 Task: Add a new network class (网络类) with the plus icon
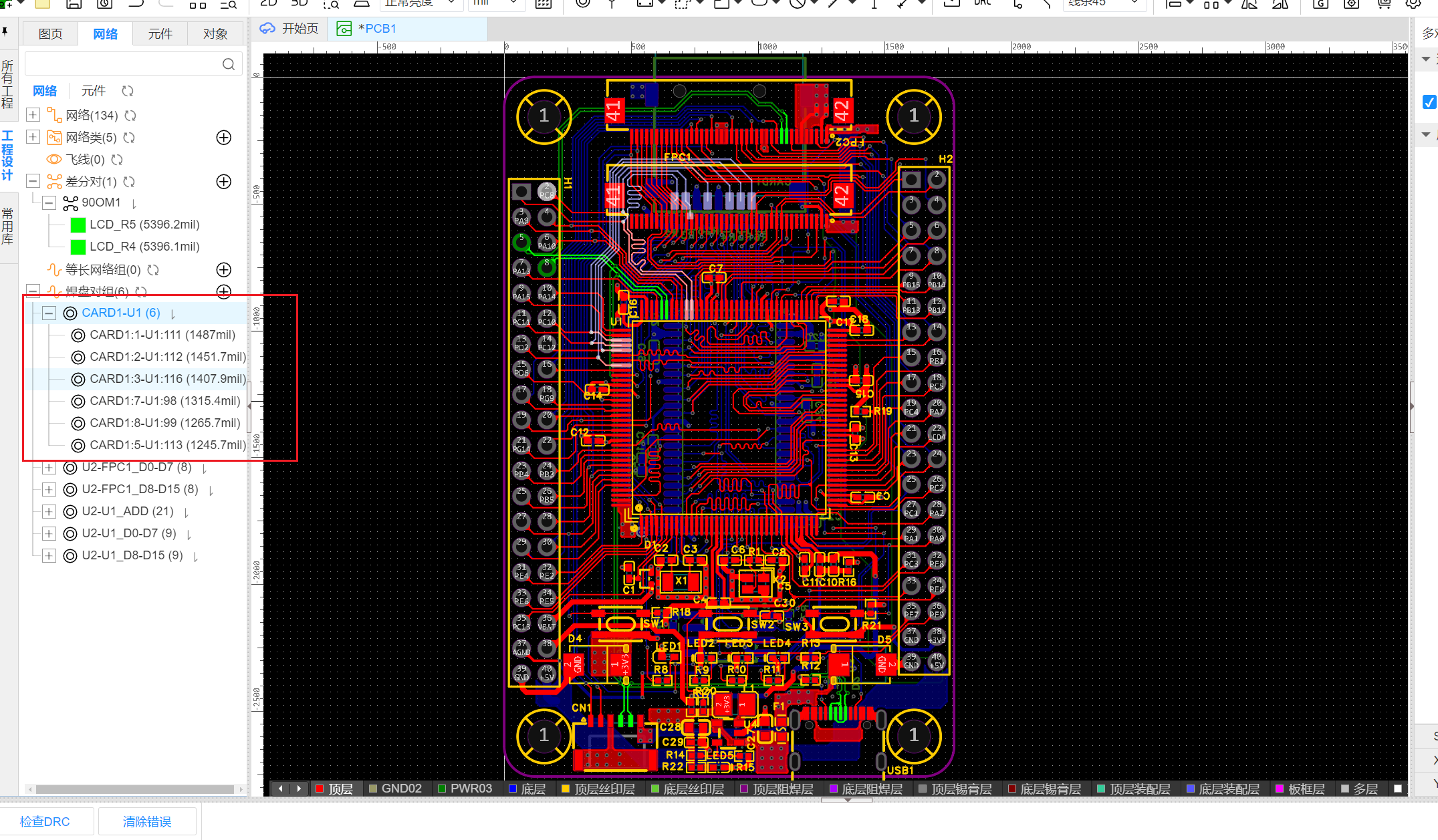pos(224,138)
